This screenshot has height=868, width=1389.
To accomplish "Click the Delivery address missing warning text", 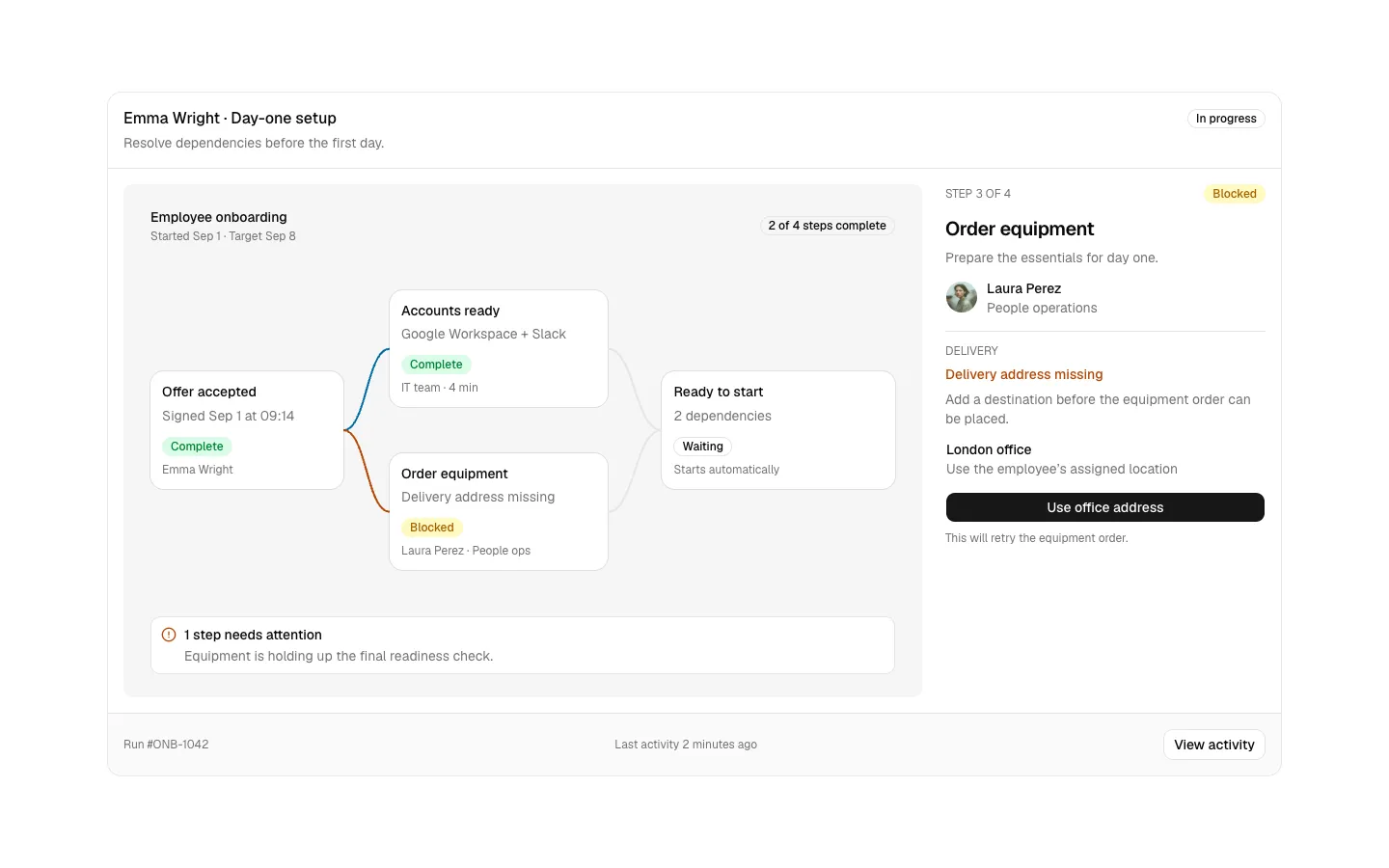I will point(1024,374).
